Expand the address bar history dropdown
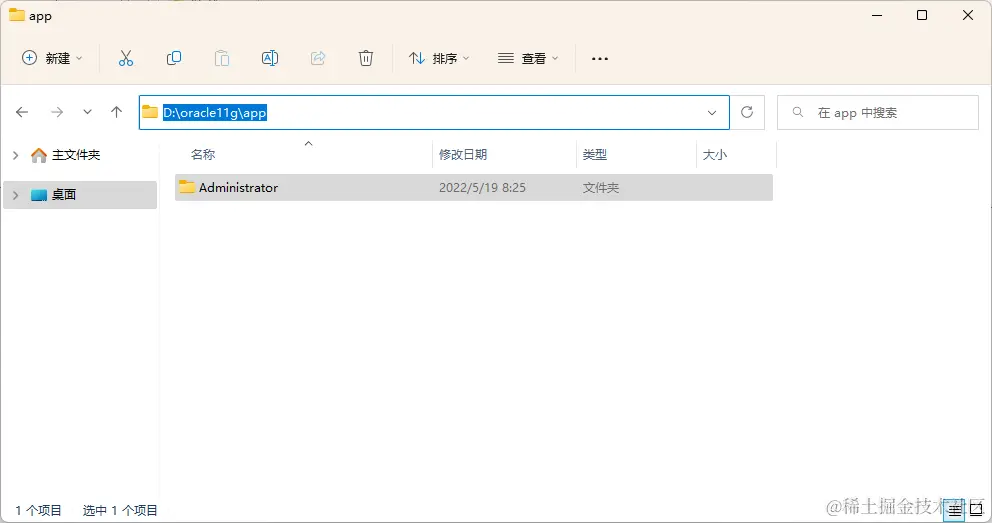 (x=712, y=113)
